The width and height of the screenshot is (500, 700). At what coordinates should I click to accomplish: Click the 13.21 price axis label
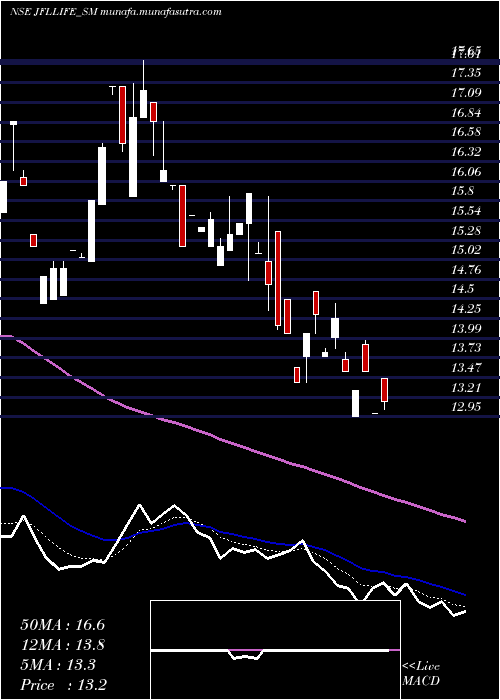pyautogui.click(x=466, y=387)
